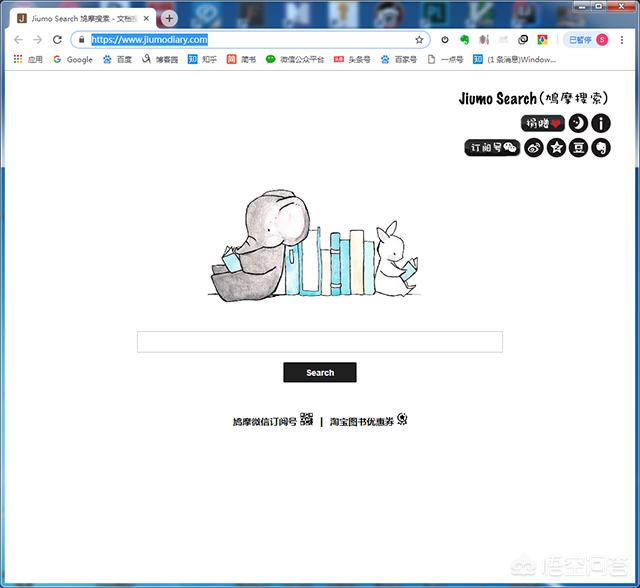Image resolution: width=640 pixels, height=588 pixels.
Task: Click the power extension icon in toolbar
Action: [x=445, y=40]
